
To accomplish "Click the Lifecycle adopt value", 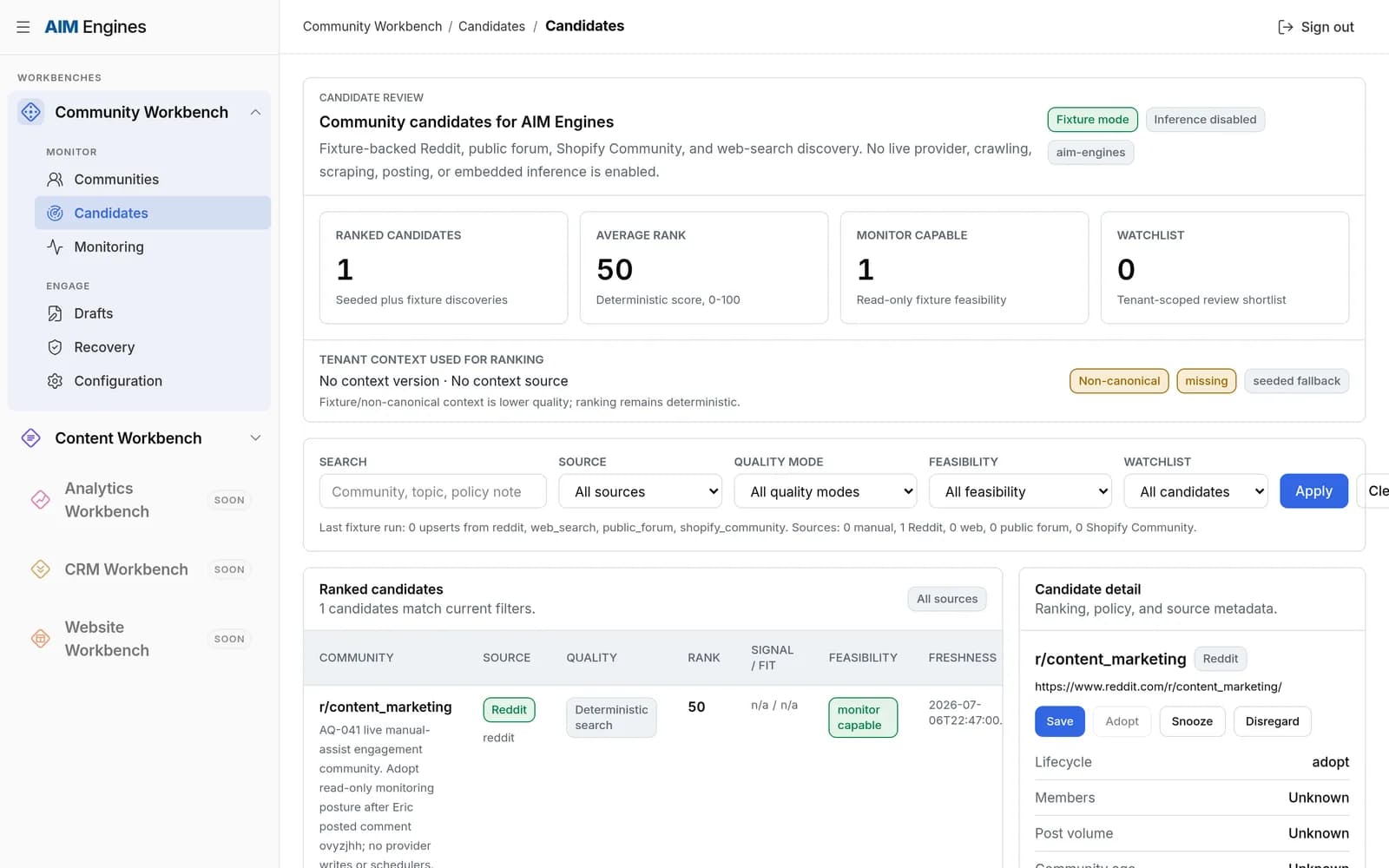I will (x=1330, y=762).
